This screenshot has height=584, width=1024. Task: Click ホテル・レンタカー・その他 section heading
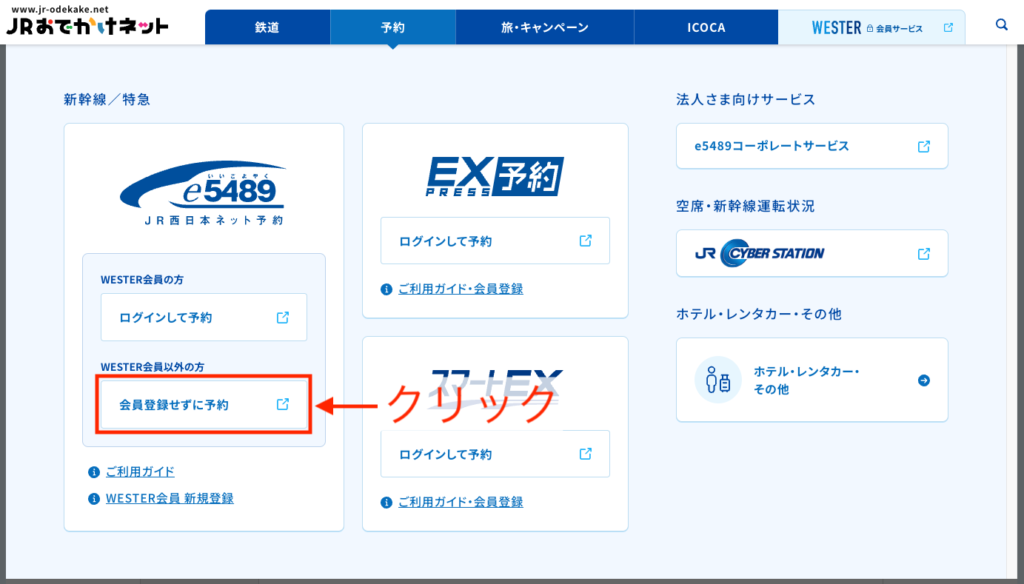758,314
